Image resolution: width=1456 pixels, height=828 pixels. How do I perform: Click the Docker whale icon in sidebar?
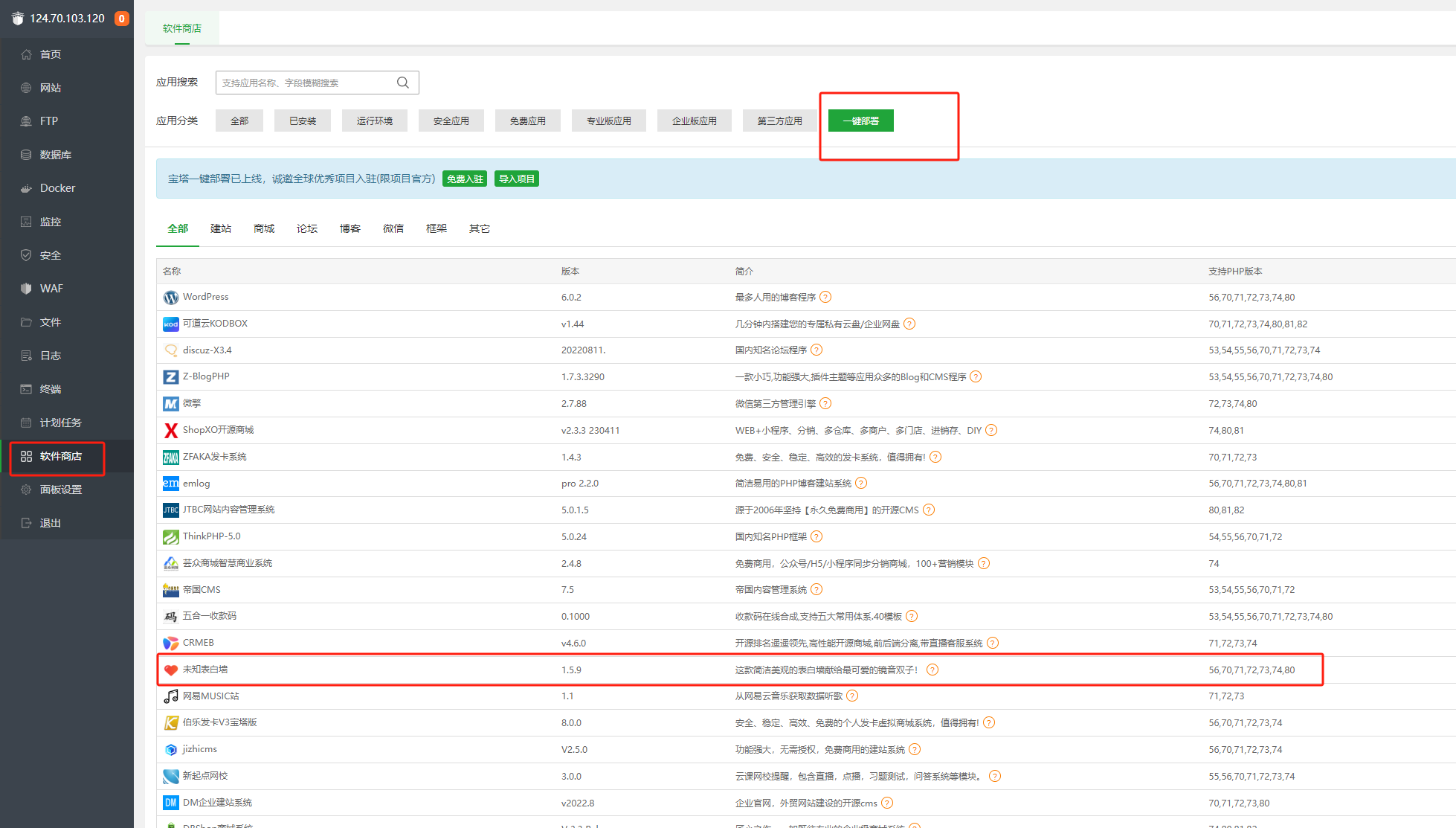[x=26, y=188]
